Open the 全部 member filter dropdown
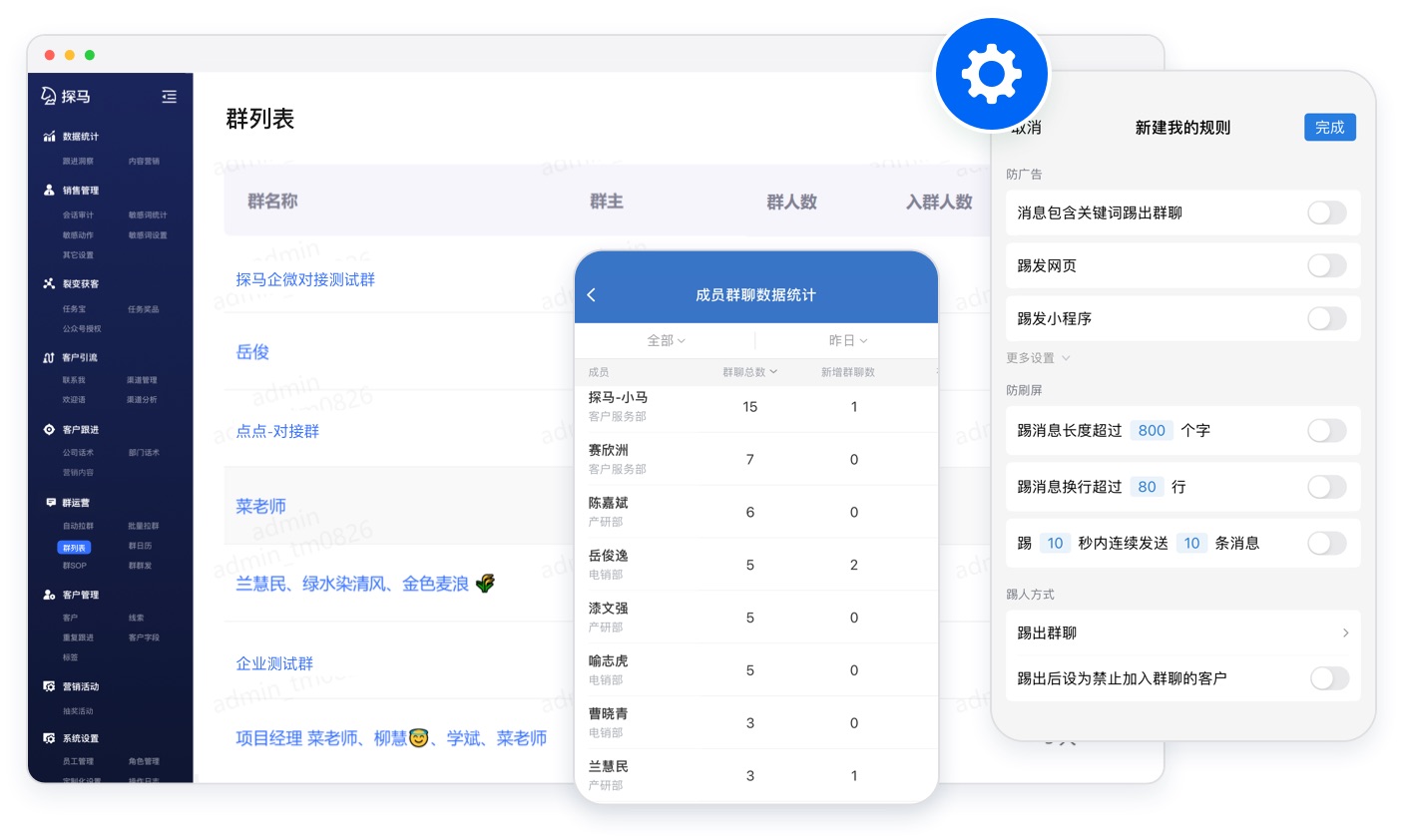1401x840 pixels. coord(666,340)
